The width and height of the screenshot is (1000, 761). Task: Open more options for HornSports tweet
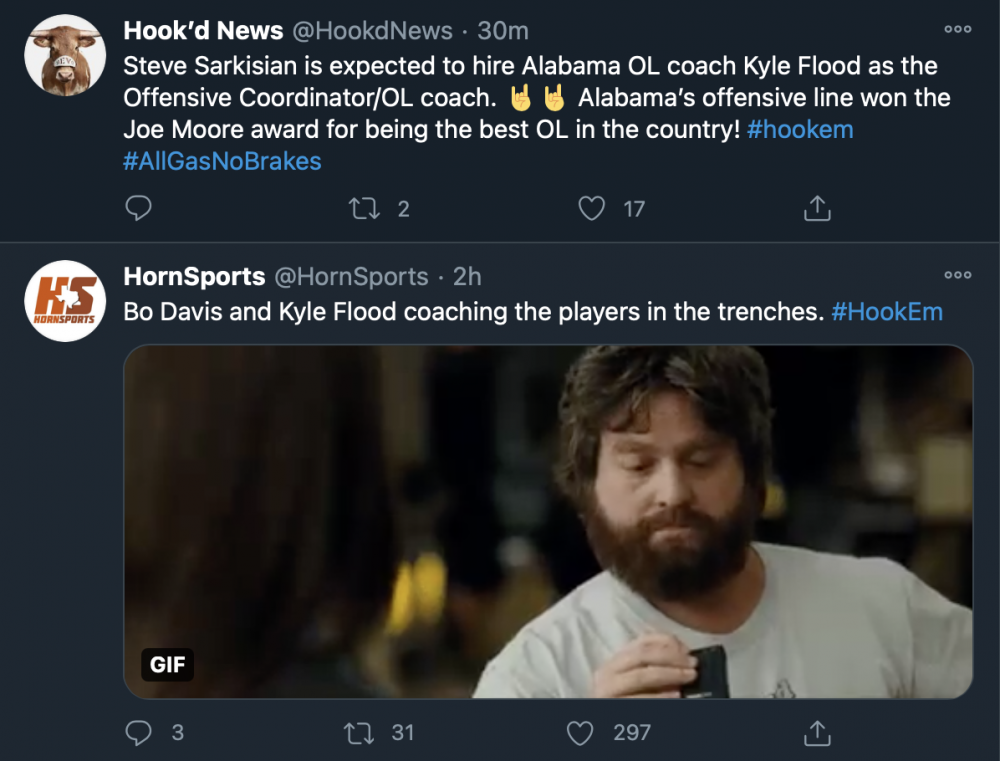[957, 275]
